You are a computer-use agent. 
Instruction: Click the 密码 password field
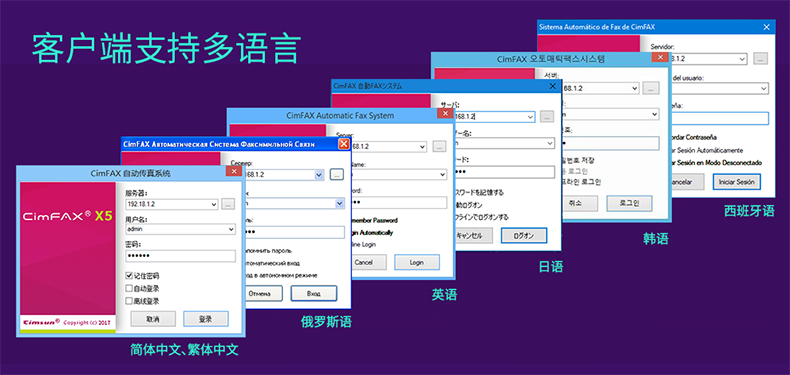click(x=180, y=256)
